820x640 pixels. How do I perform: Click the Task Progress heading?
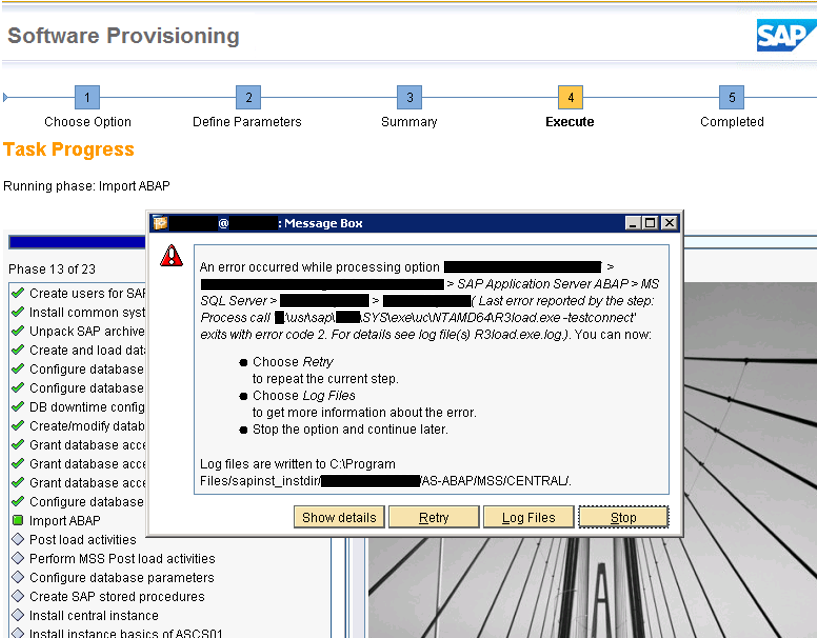coord(69,150)
